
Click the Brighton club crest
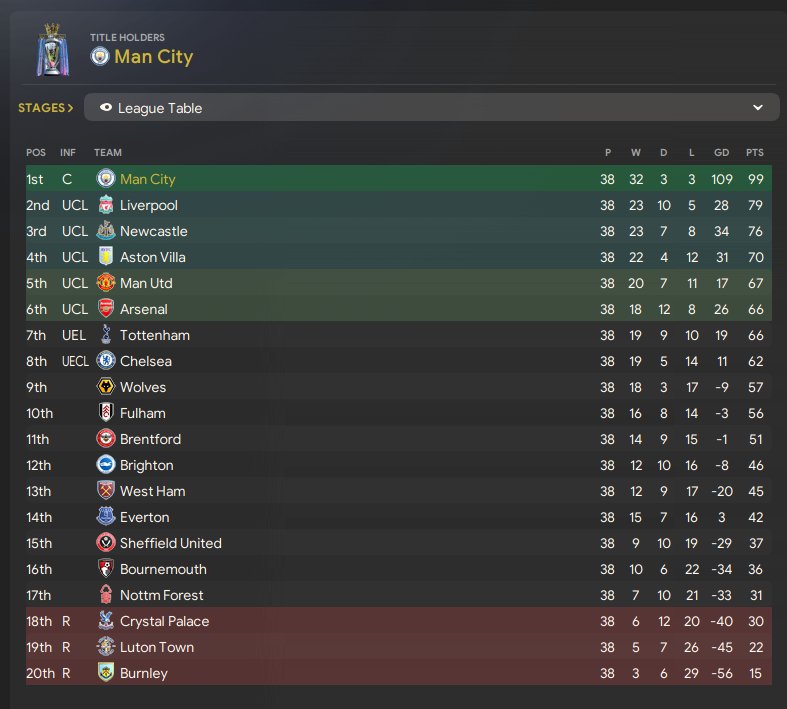click(x=105, y=465)
